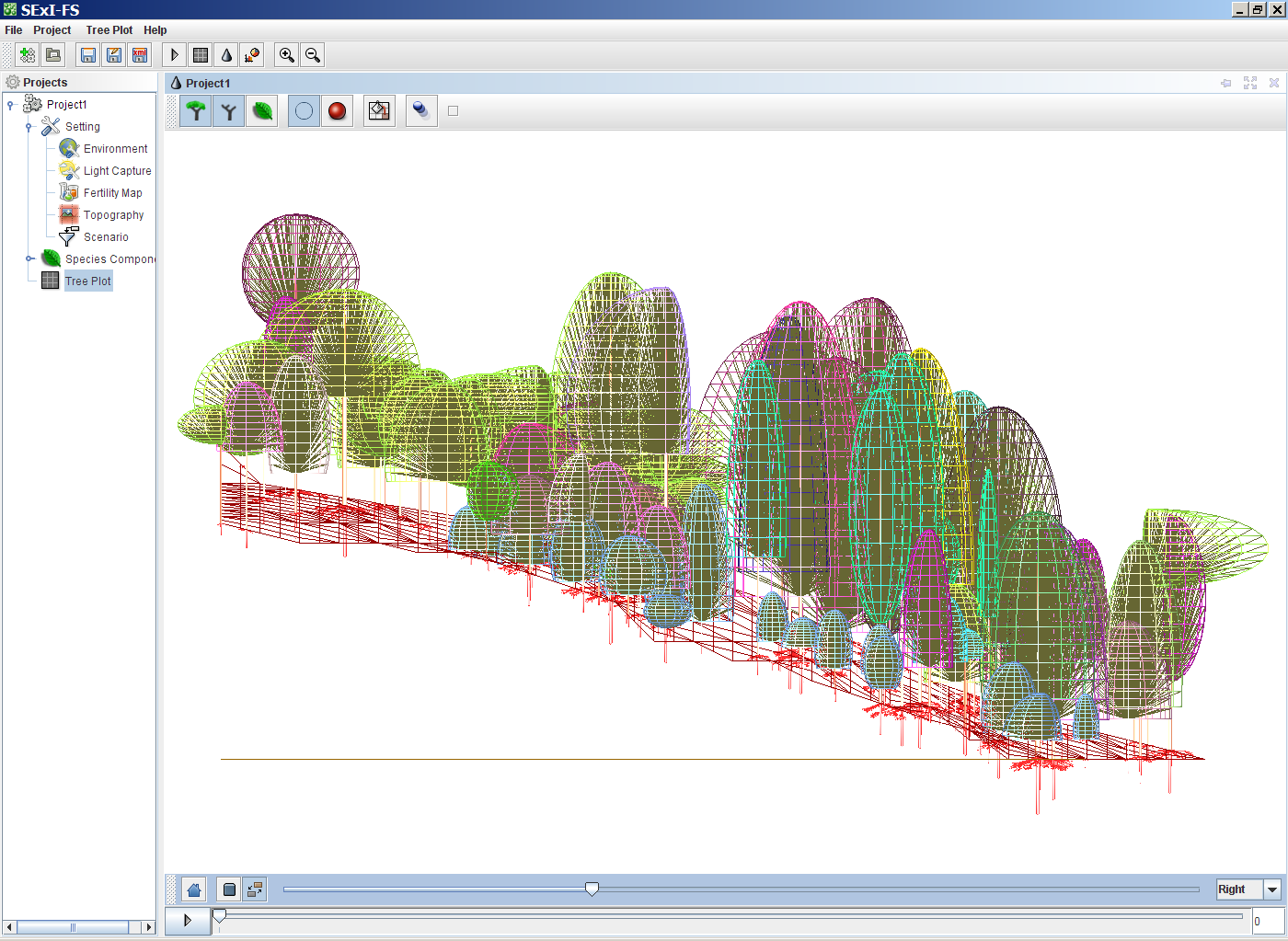The image size is (1288, 941).
Task: Toggle the bare branch trunk display button
Action: click(229, 111)
